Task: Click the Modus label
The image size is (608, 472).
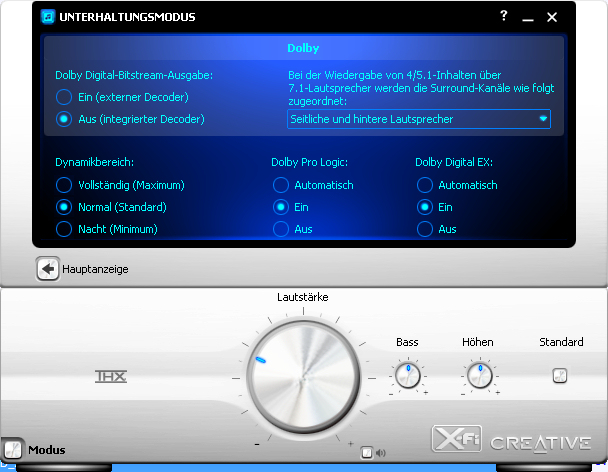Action: [x=47, y=450]
